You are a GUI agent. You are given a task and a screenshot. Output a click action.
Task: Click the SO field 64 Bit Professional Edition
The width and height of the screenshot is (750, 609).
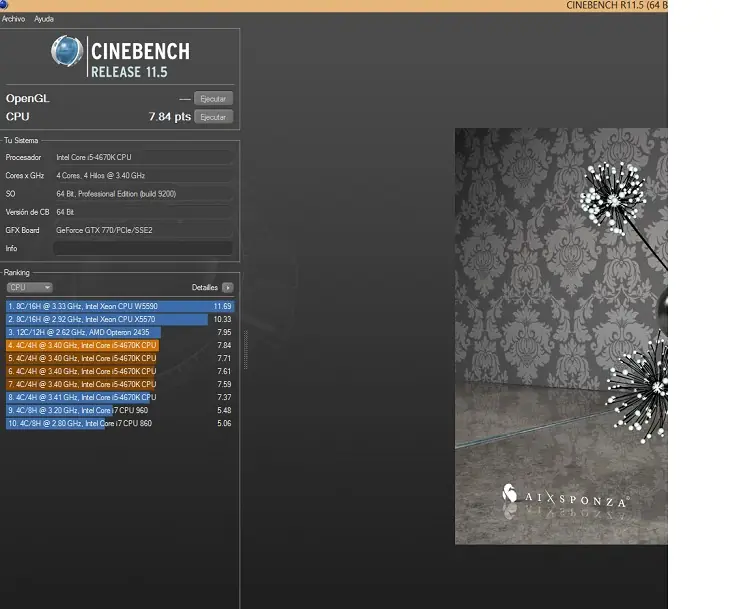point(143,194)
